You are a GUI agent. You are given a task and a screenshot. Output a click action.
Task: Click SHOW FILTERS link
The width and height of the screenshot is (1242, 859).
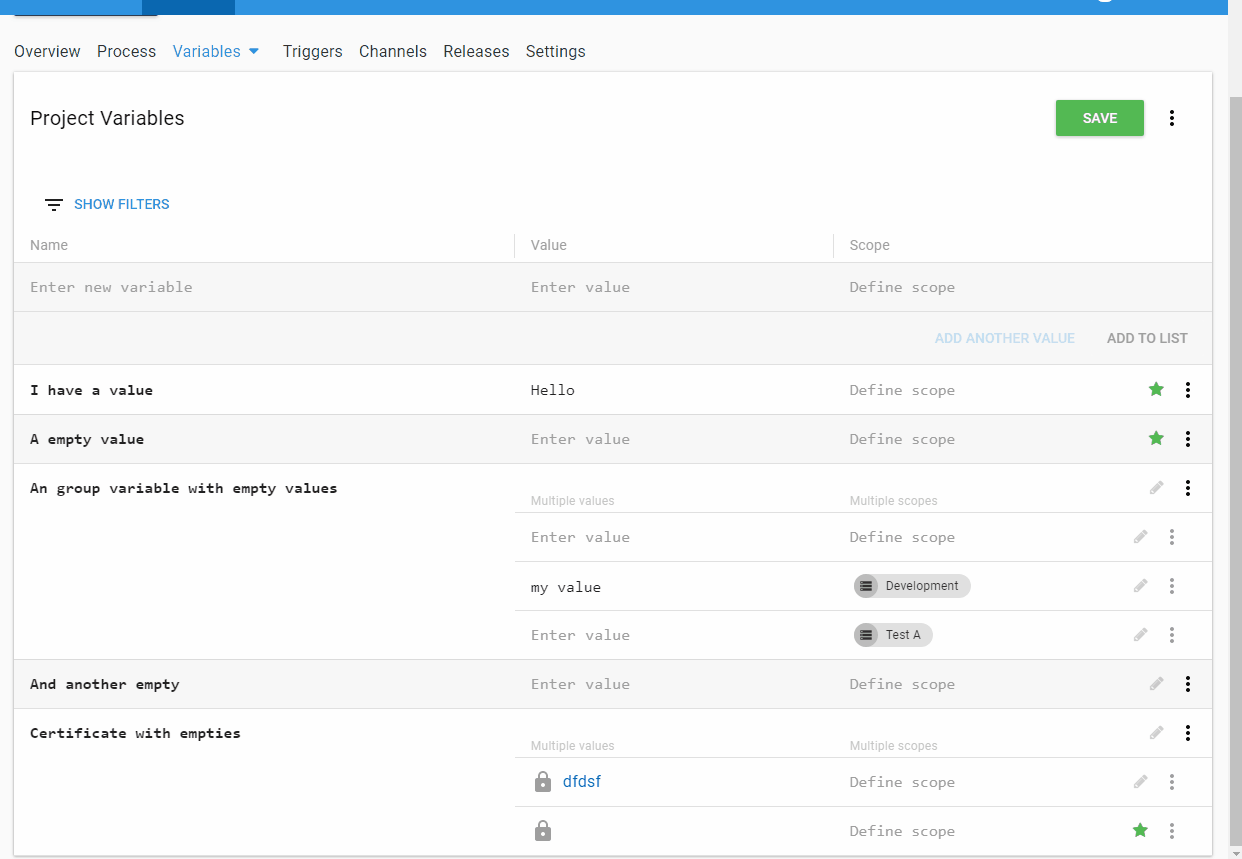[x=122, y=204]
